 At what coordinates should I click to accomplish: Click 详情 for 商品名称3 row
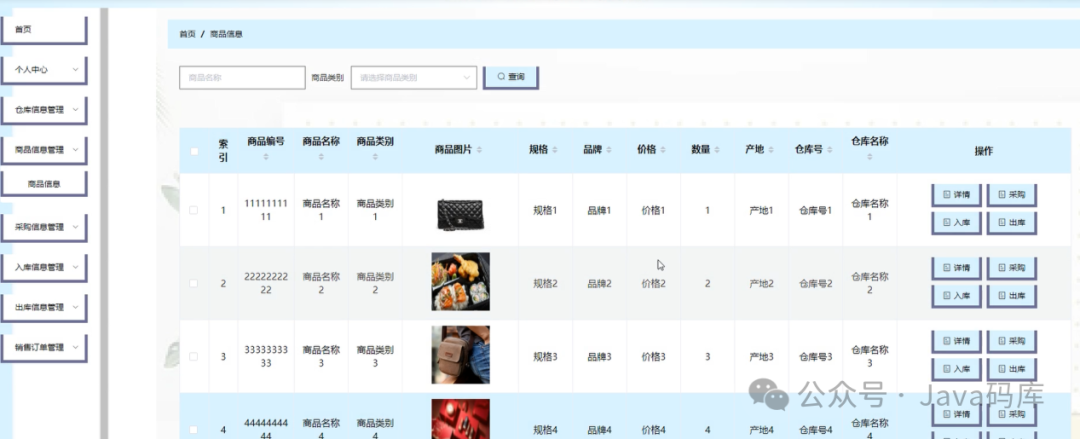click(957, 341)
